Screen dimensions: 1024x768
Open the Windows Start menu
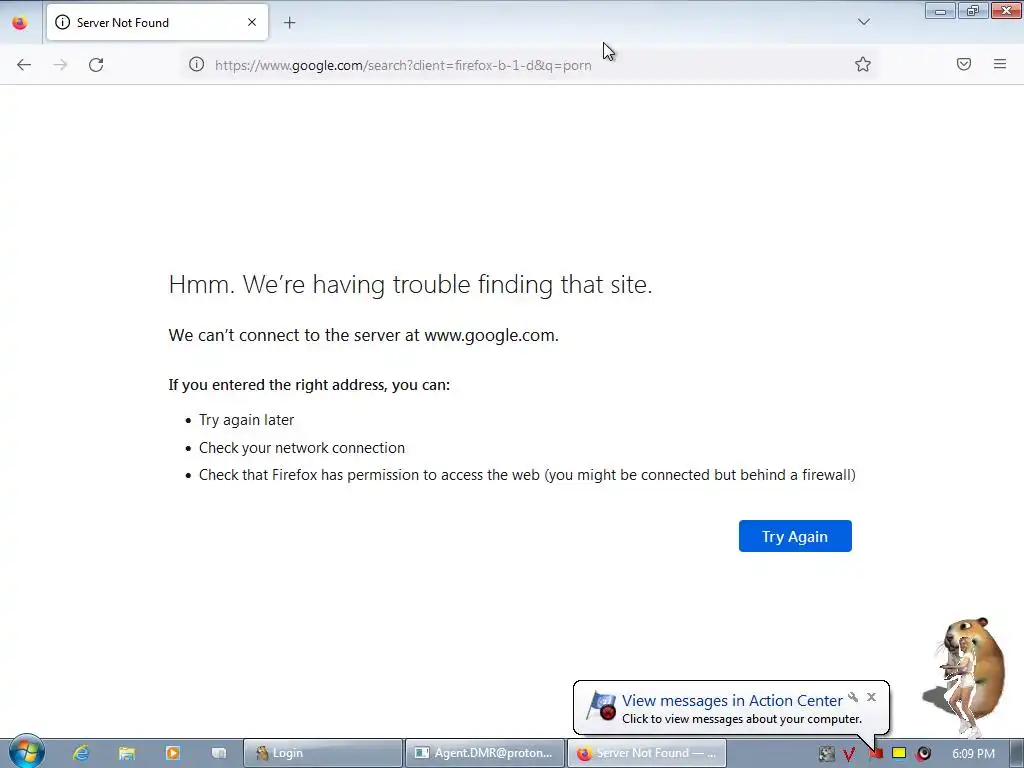(26, 752)
